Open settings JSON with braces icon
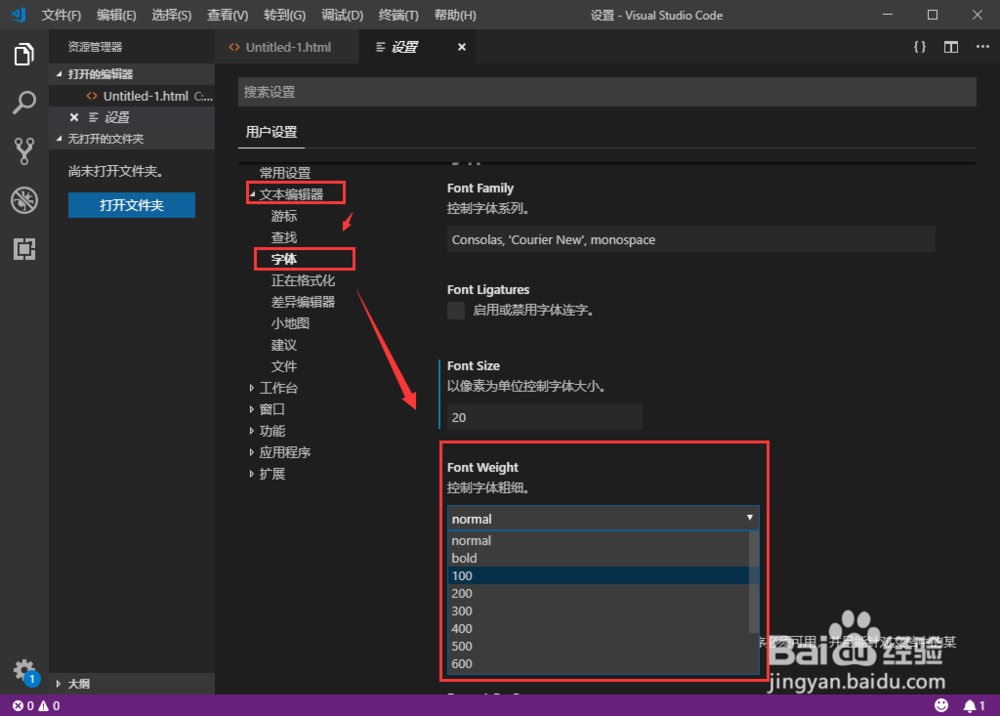Image resolution: width=1000 pixels, height=716 pixels. pyautogui.click(x=920, y=47)
